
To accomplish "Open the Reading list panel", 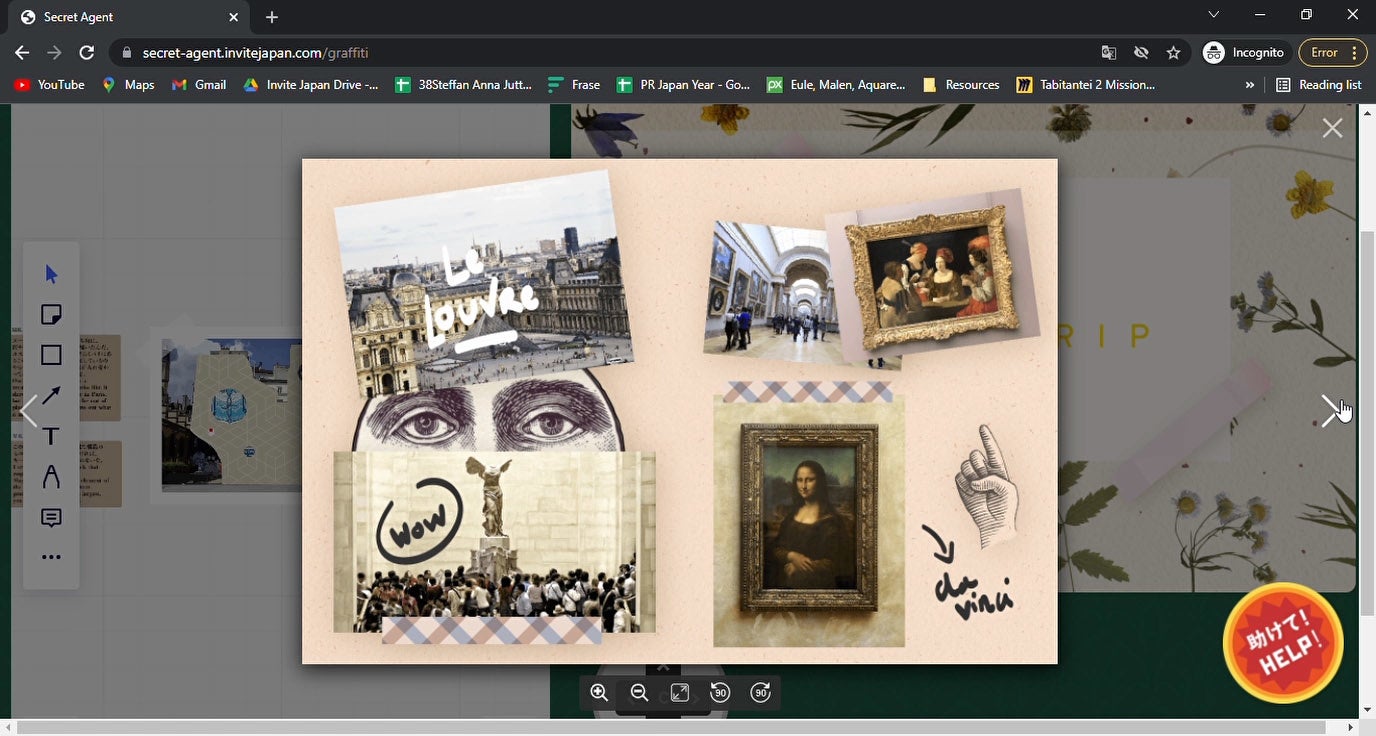I will point(1319,85).
